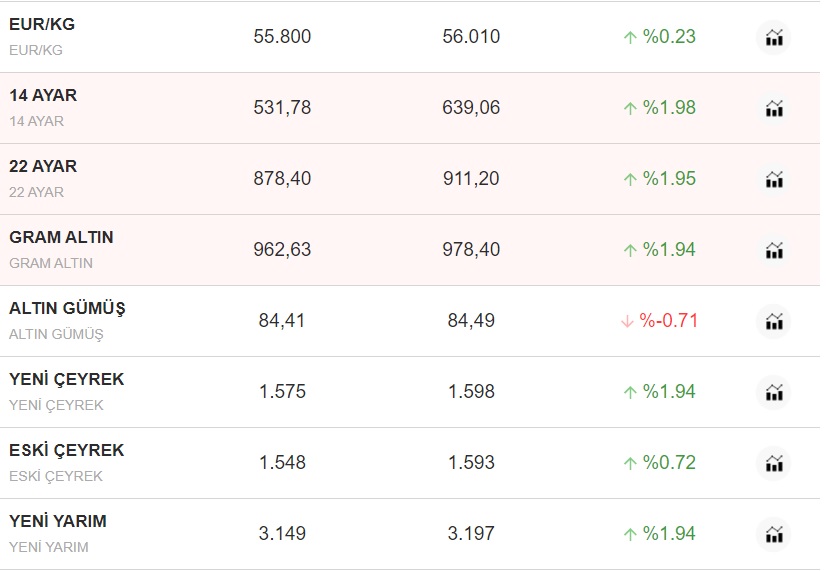Open the YENİ YARIM title link
This screenshot has height=571, width=826.
pos(58,521)
